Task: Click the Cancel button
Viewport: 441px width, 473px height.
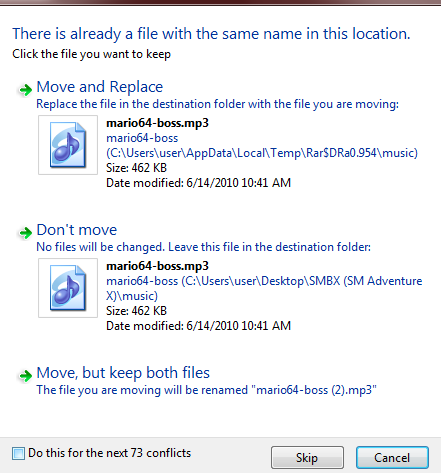Action: click(392, 458)
